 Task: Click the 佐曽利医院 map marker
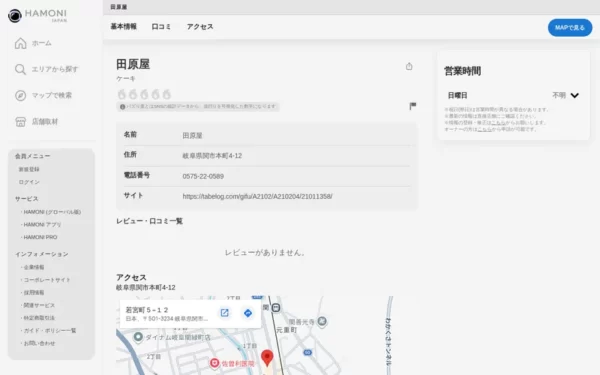pyautogui.click(x=215, y=363)
